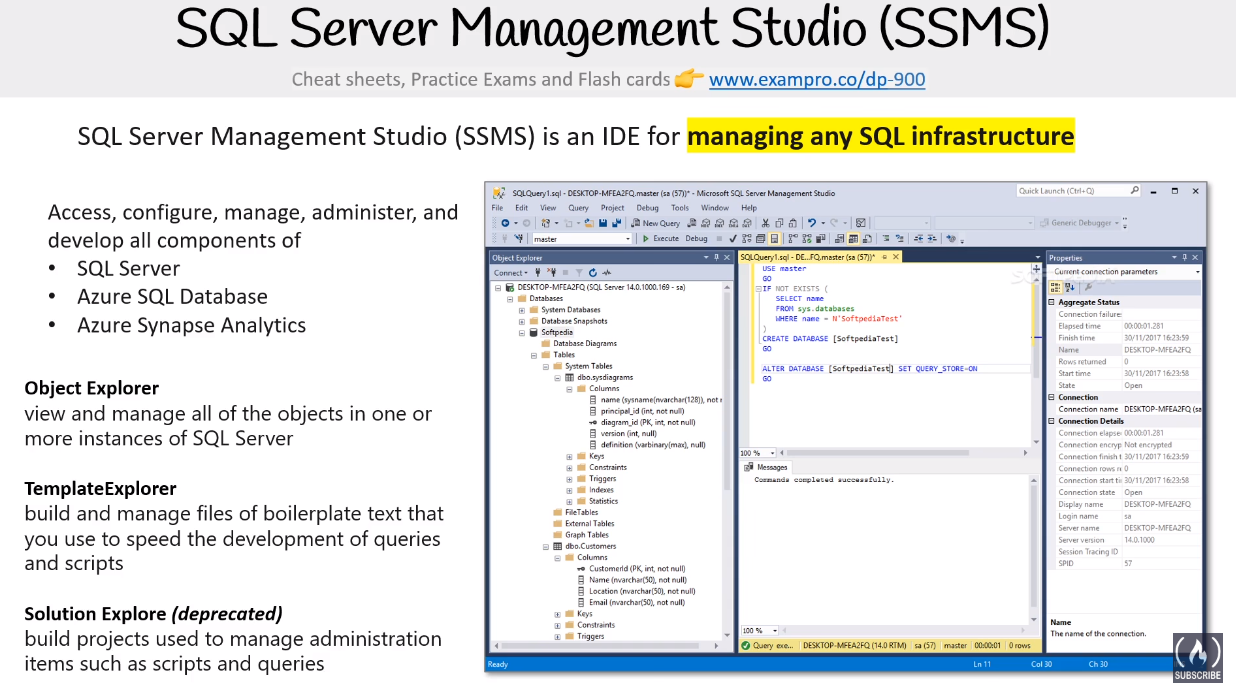
Task: Click the Quick Launch search field
Action: point(1079,190)
